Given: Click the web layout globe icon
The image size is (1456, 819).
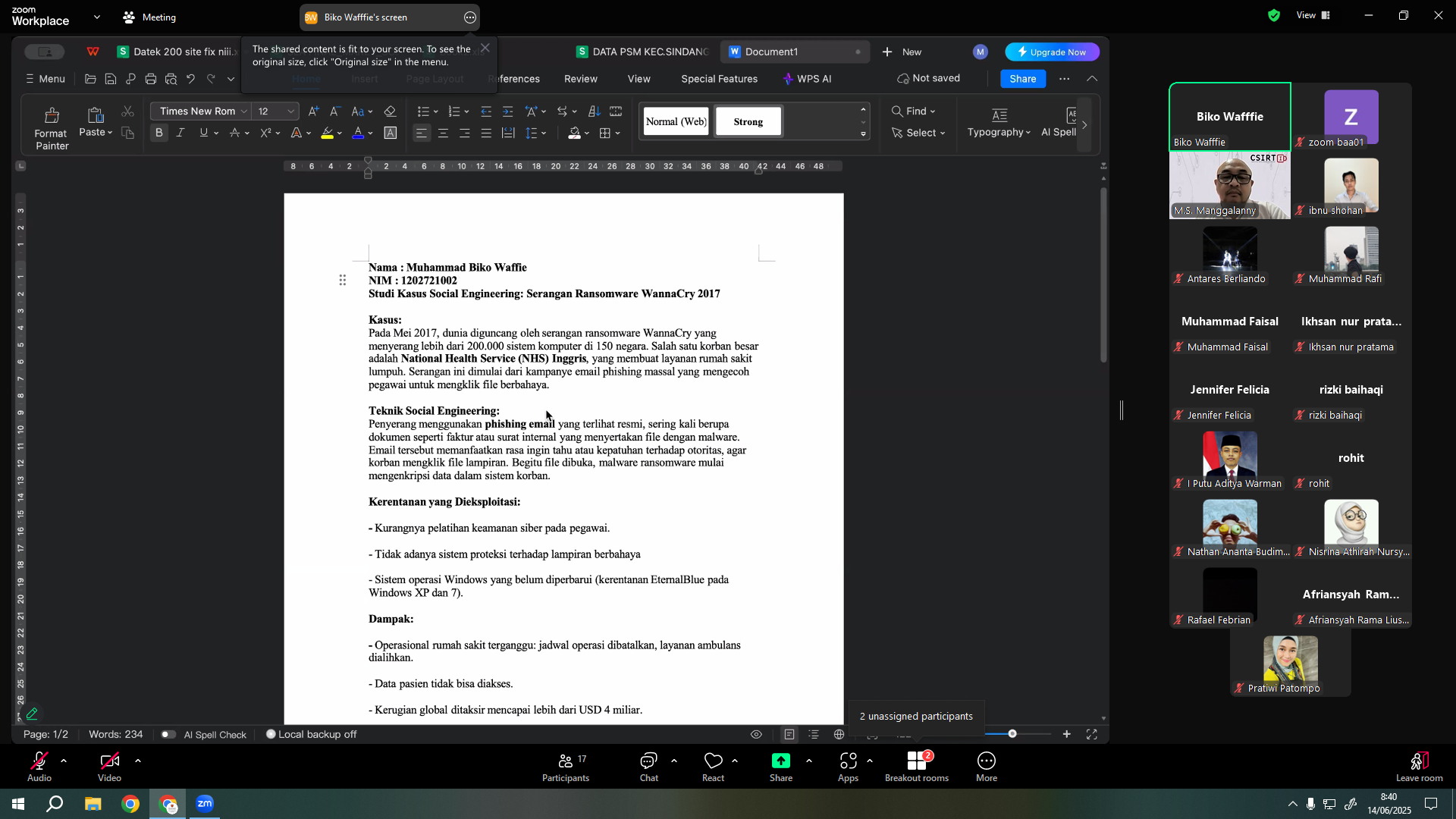Looking at the screenshot, I should click(839, 735).
